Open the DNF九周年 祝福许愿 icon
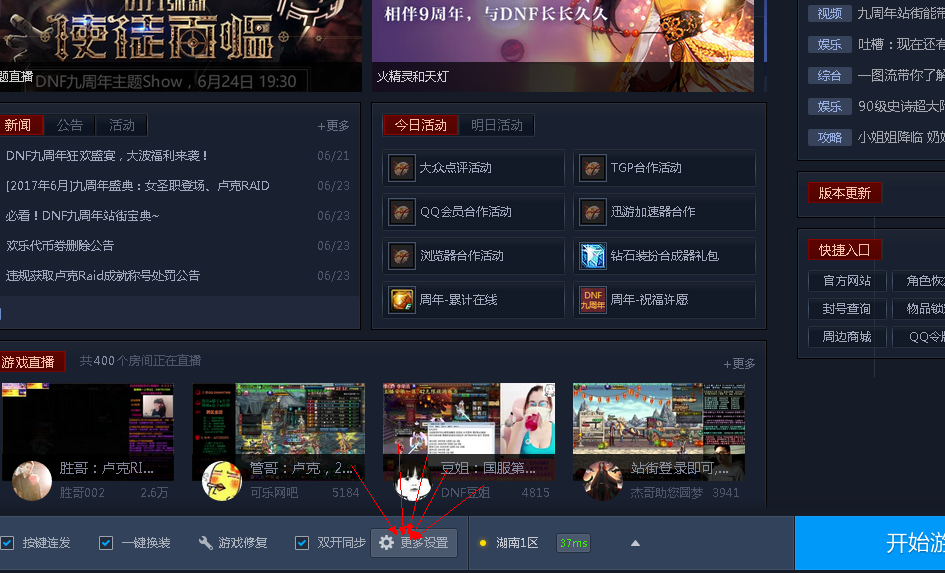The width and height of the screenshot is (945, 573). point(592,300)
